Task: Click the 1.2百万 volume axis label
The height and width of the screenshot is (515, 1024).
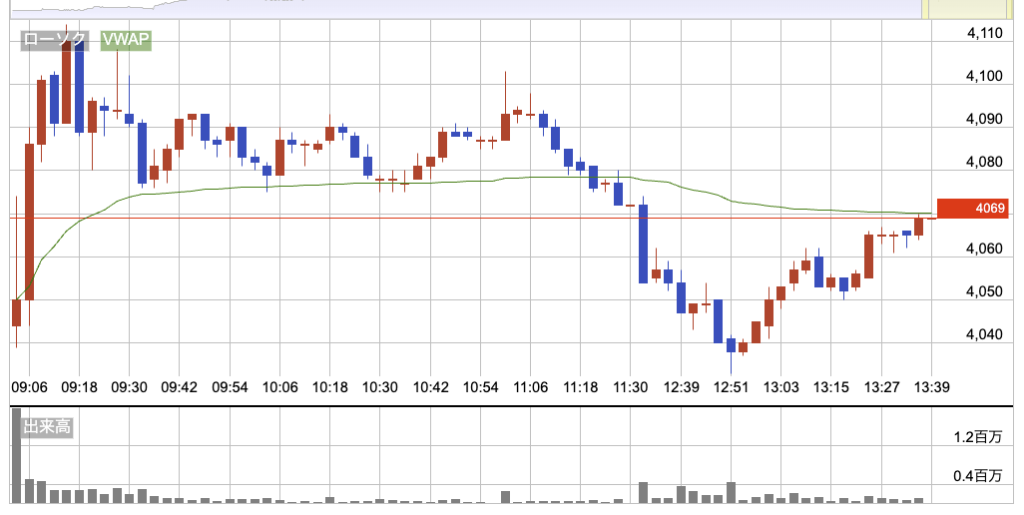Action: (979, 437)
